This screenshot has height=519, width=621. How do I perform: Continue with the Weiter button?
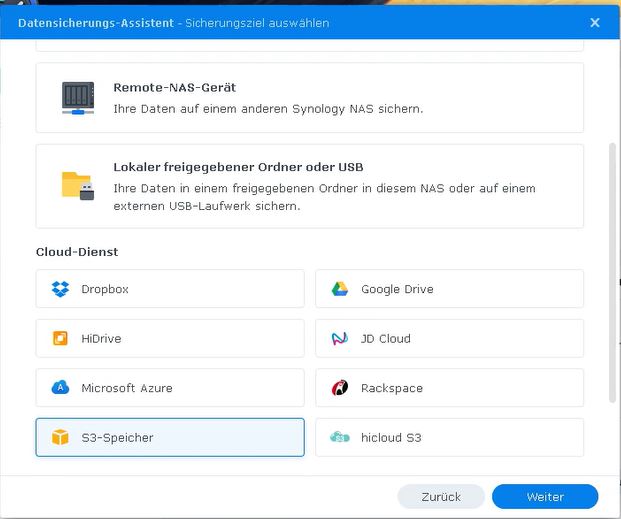[x=545, y=496]
